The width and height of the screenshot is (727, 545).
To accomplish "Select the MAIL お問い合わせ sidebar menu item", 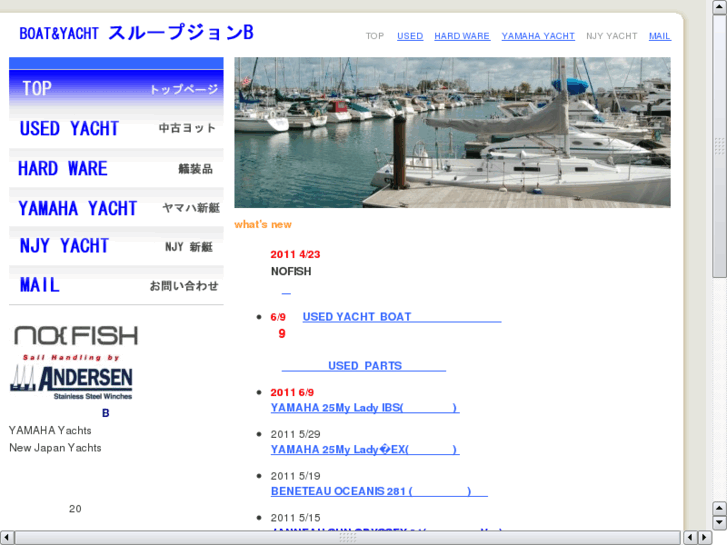I will tap(116, 285).
